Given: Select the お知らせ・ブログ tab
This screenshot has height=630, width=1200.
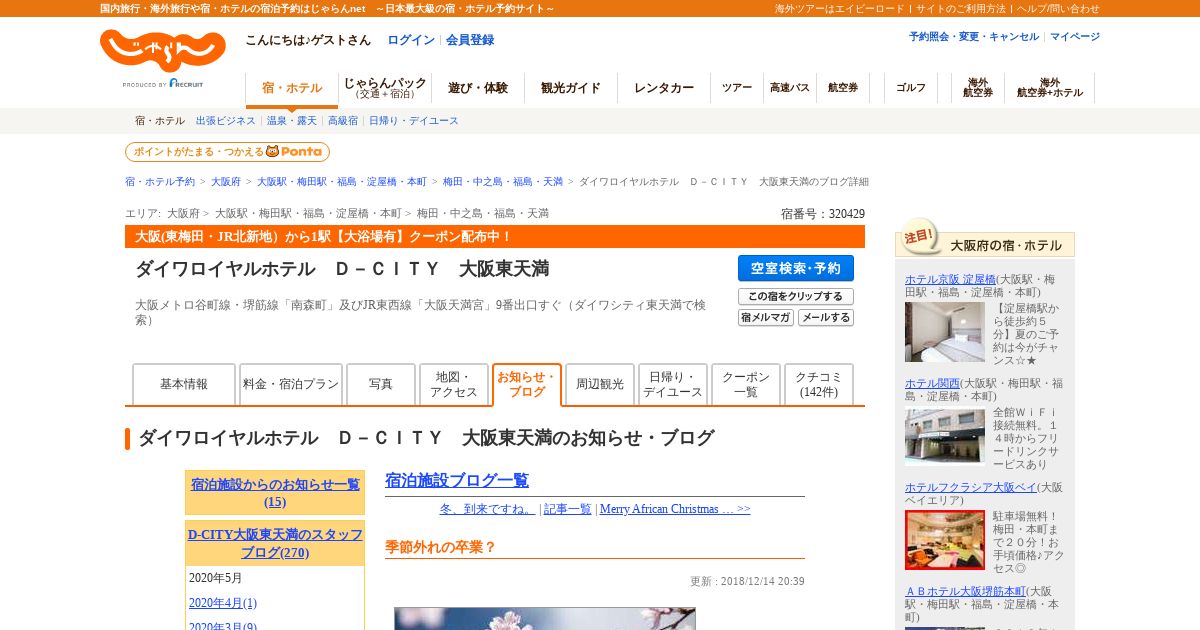Looking at the screenshot, I should tap(527, 384).
